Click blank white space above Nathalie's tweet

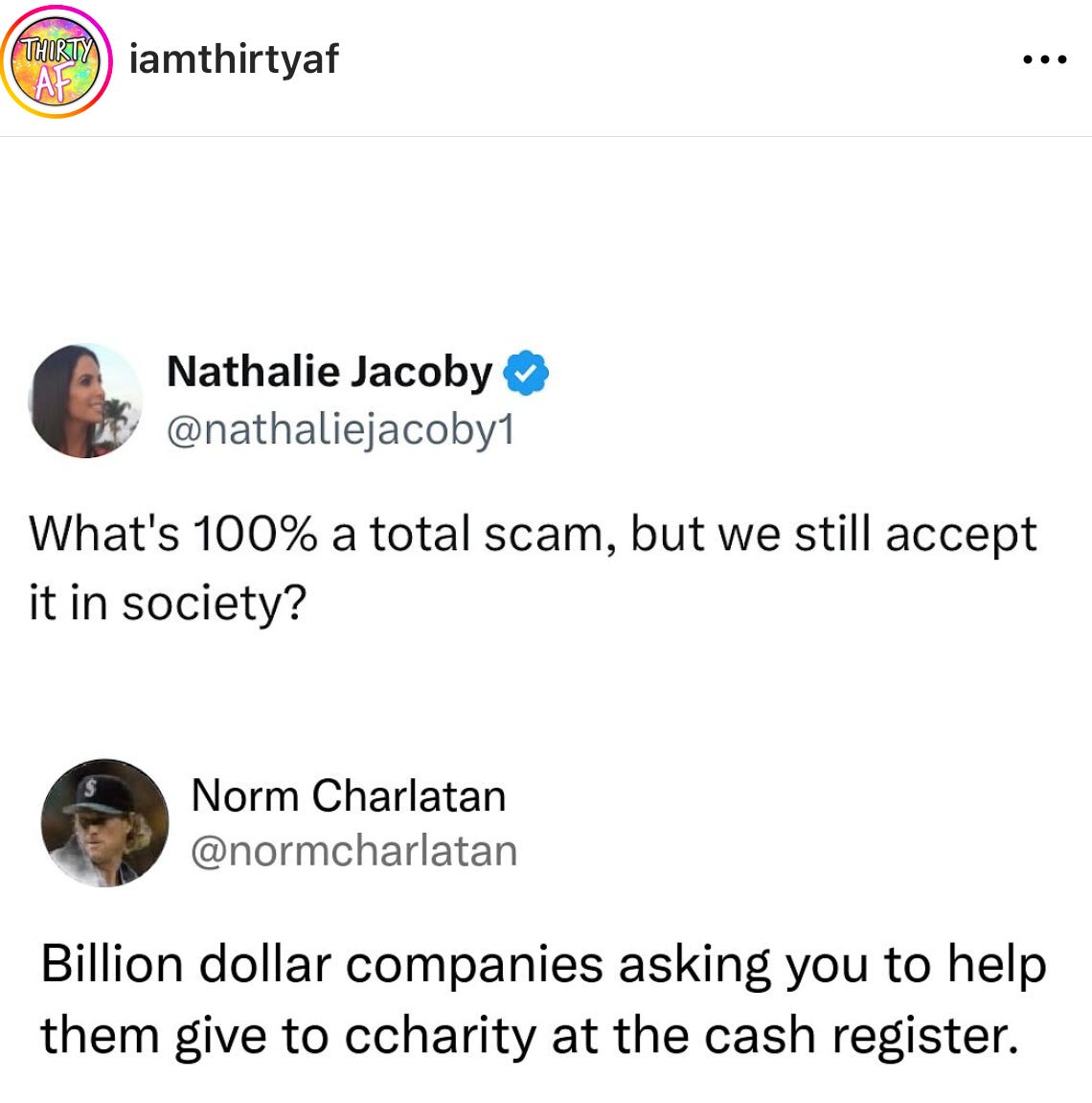pyautogui.click(x=546, y=240)
